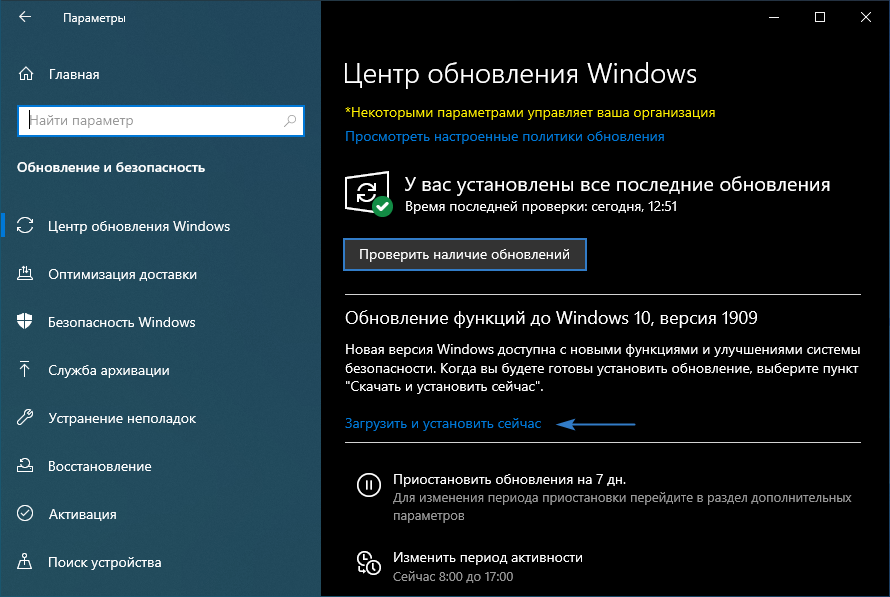The width and height of the screenshot is (890, 597).
Task: Click the magnifier icon in search box
Action: pyautogui.click(x=290, y=120)
